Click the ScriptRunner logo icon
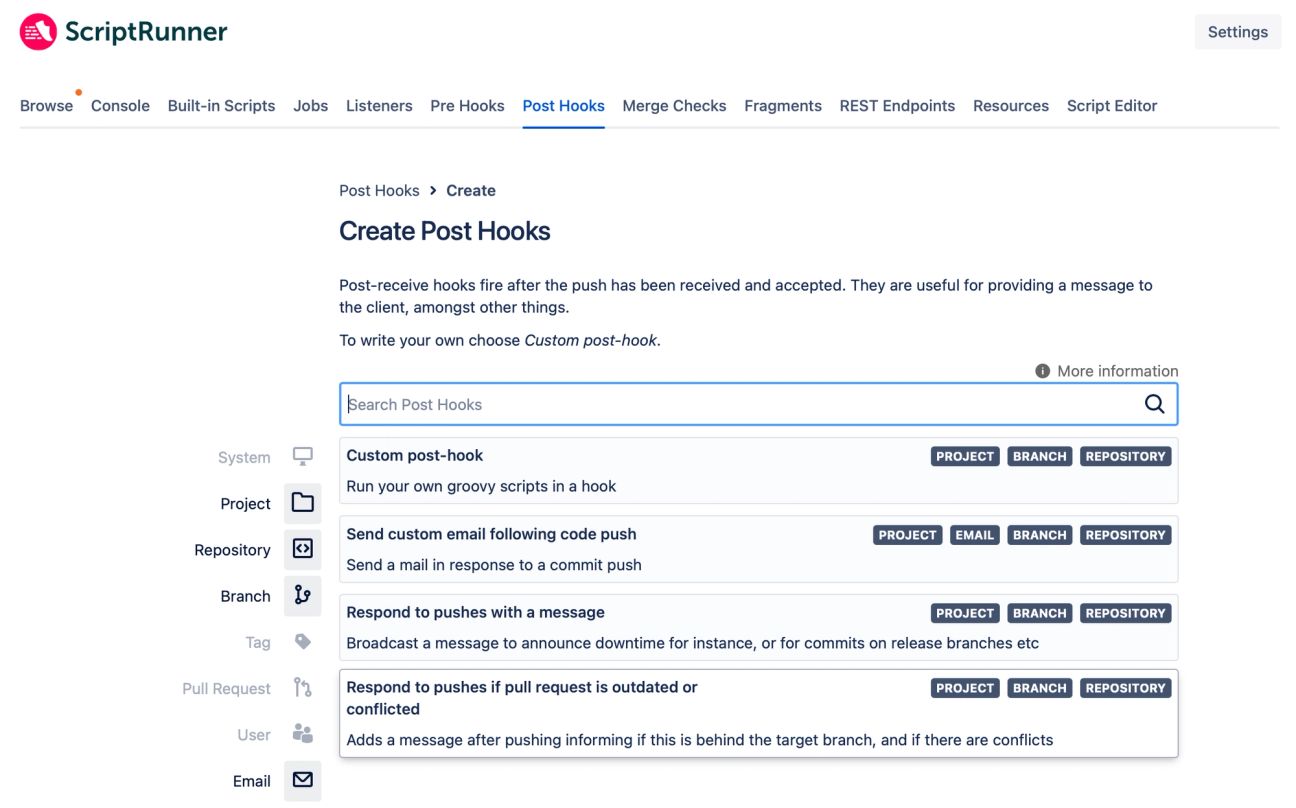1296x808 pixels. point(38,32)
